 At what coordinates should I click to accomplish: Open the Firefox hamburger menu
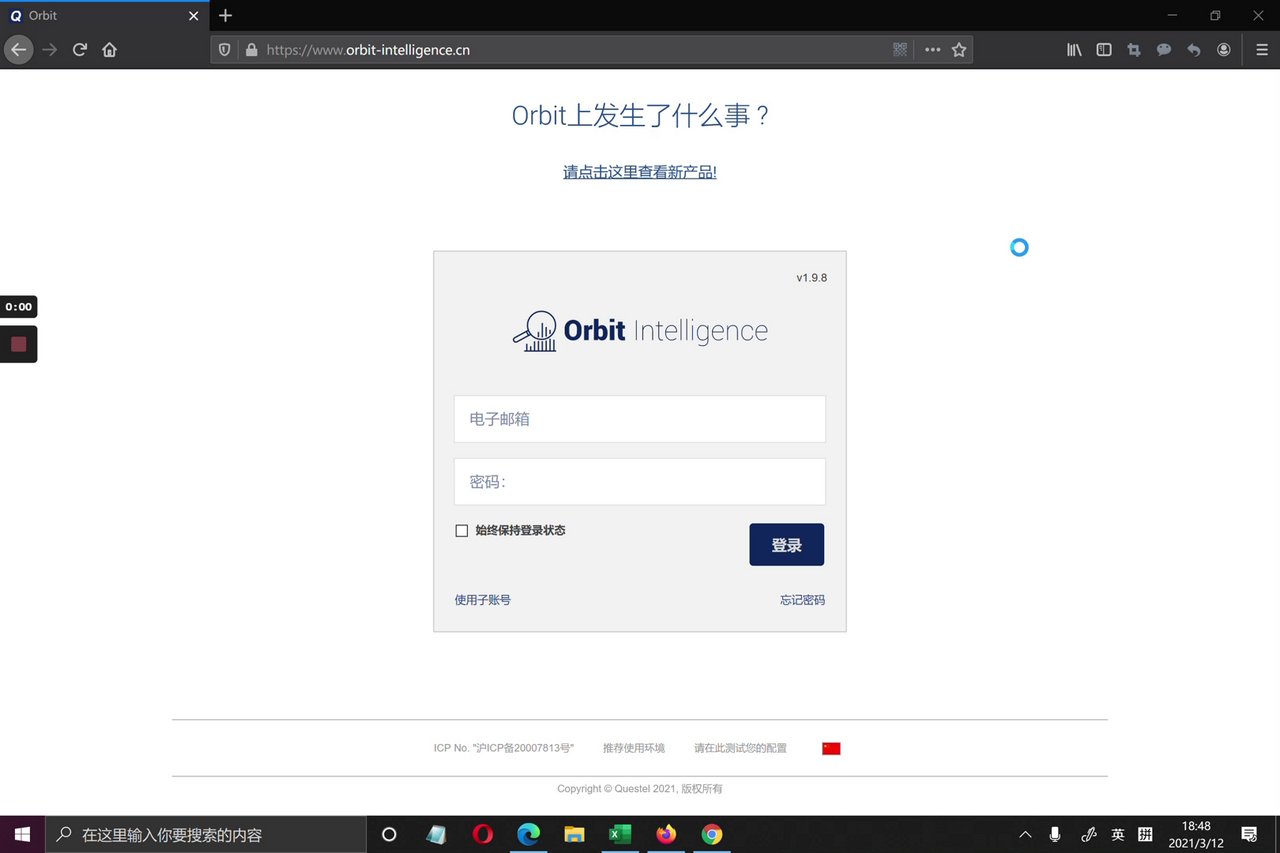pos(1261,49)
